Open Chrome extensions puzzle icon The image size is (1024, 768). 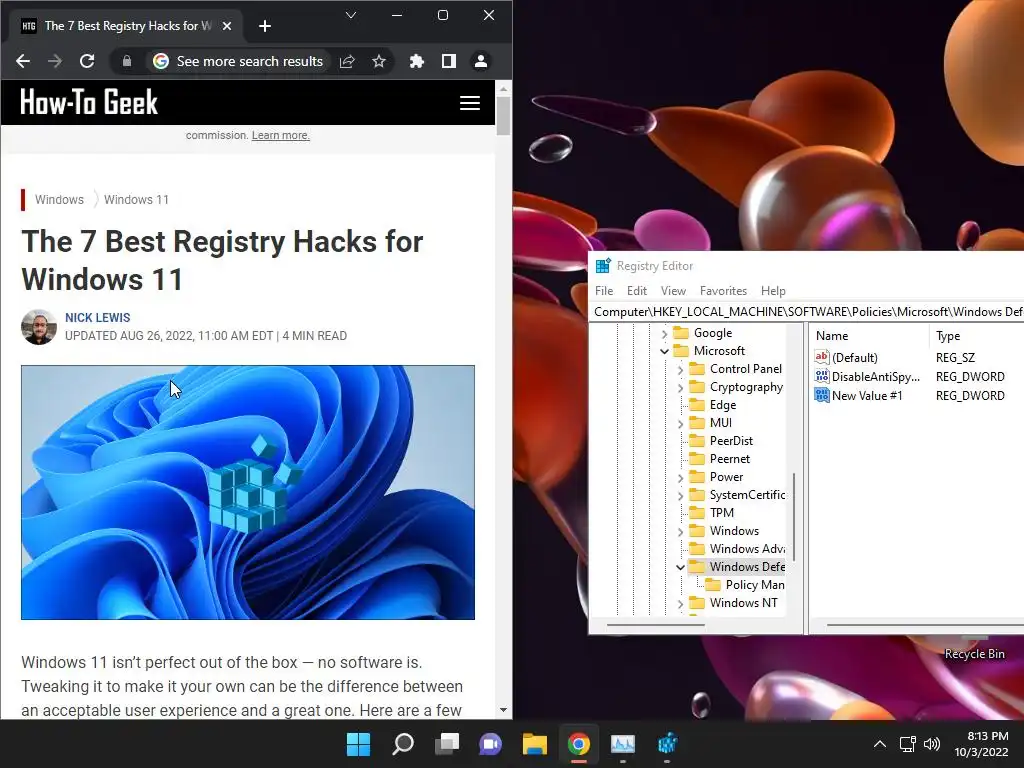tap(417, 61)
